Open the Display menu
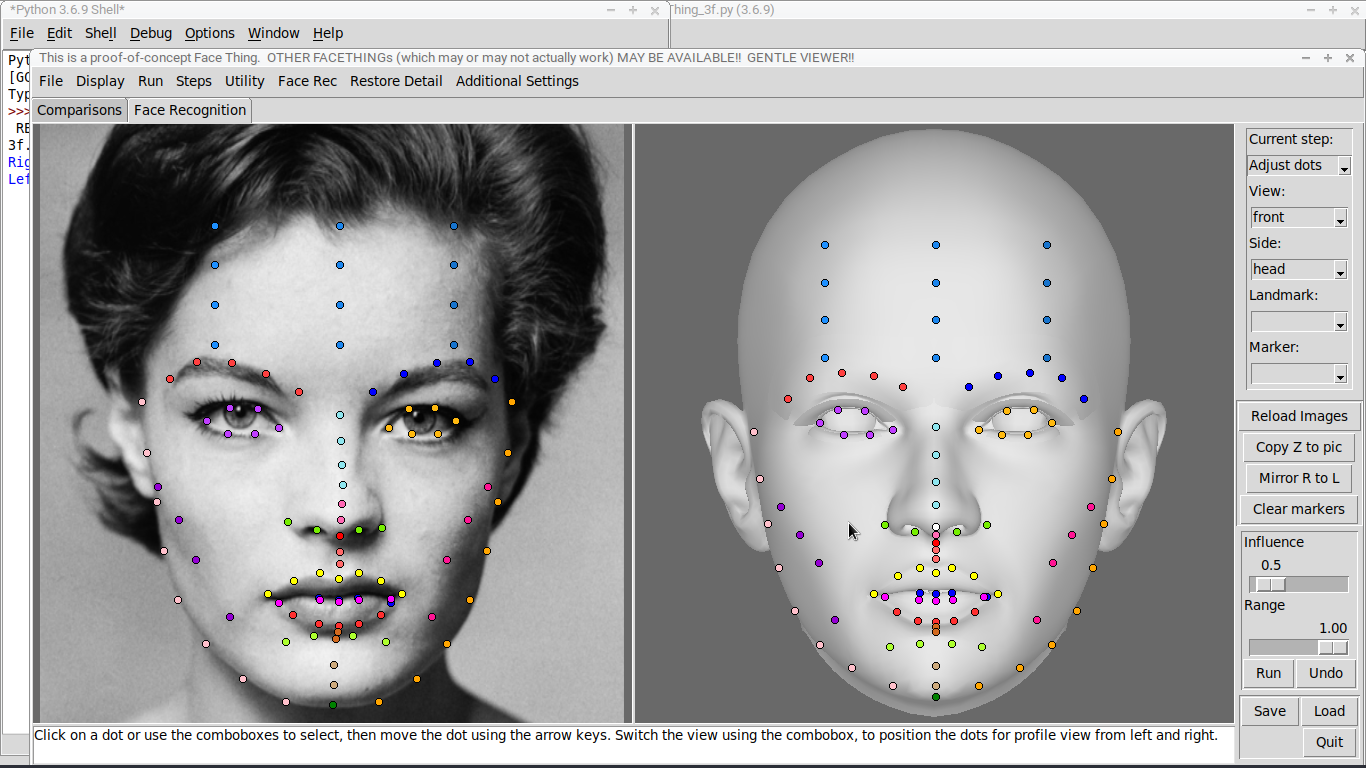The width and height of the screenshot is (1366, 768). [100, 81]
